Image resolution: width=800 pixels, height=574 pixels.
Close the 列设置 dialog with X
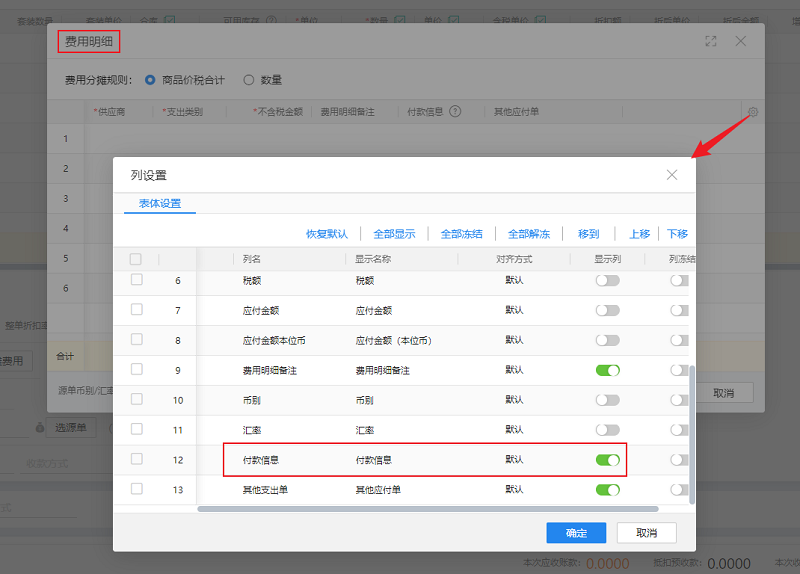point(672,175)
